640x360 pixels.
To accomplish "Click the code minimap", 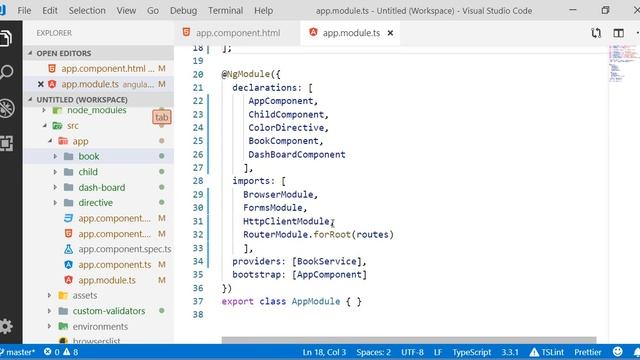I will tap(623, 63).
